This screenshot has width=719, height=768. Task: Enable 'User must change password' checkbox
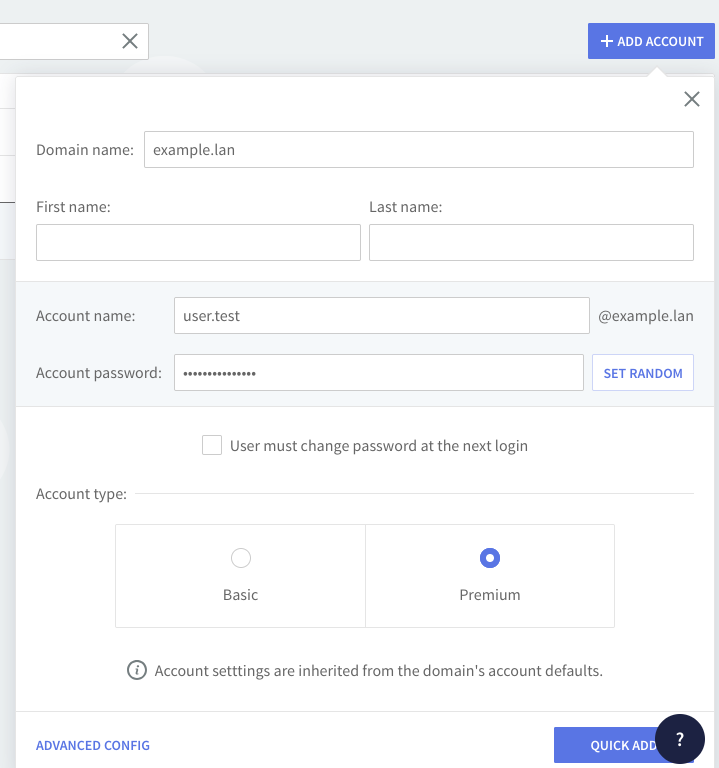212,445
